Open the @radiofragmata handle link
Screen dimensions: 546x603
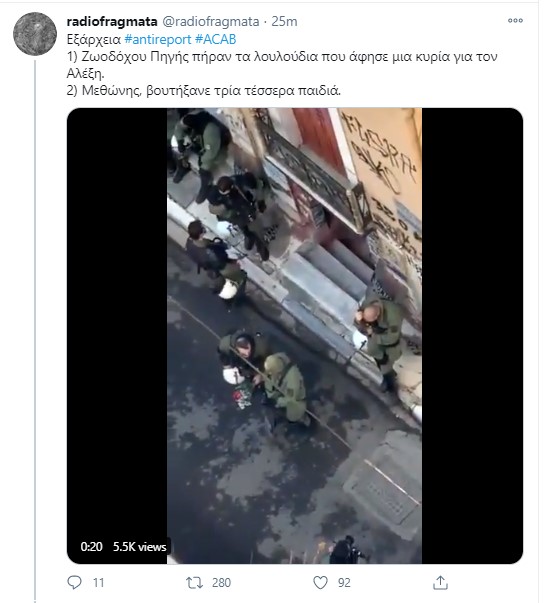211,22
